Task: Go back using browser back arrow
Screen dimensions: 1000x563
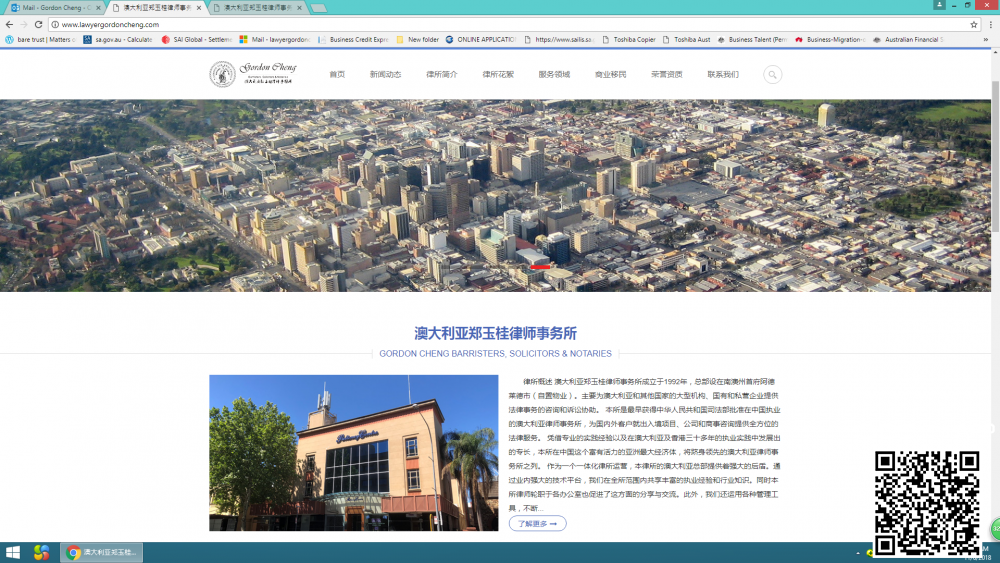Action: point(9,24)
